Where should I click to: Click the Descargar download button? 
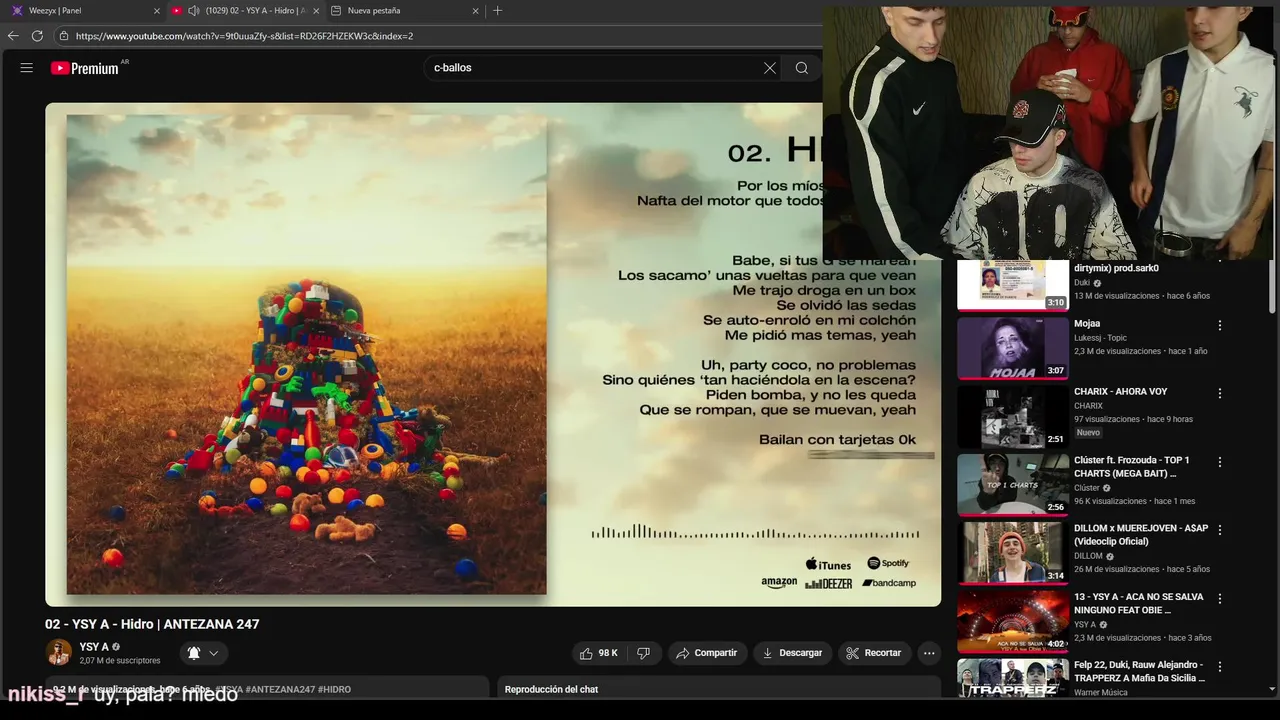[792, 653]
